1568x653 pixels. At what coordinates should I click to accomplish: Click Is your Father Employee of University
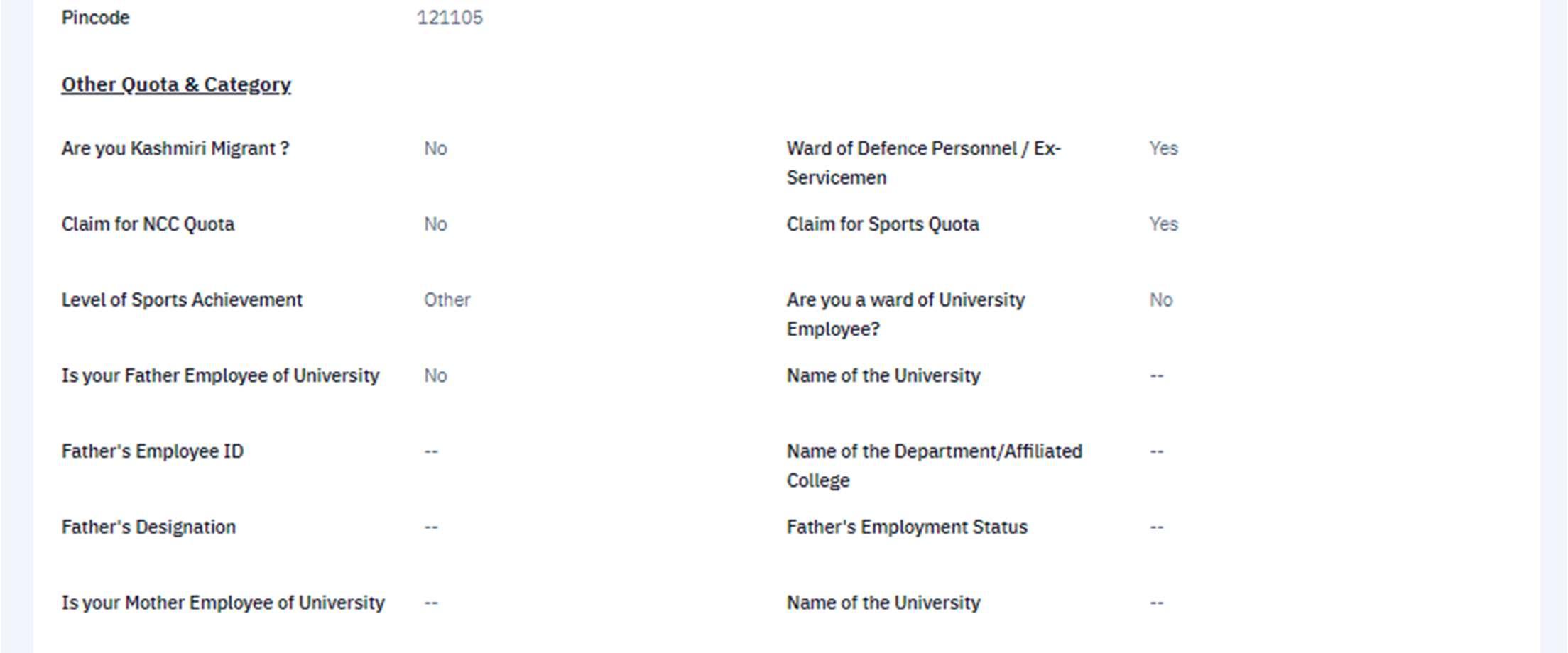click(220, 375)
